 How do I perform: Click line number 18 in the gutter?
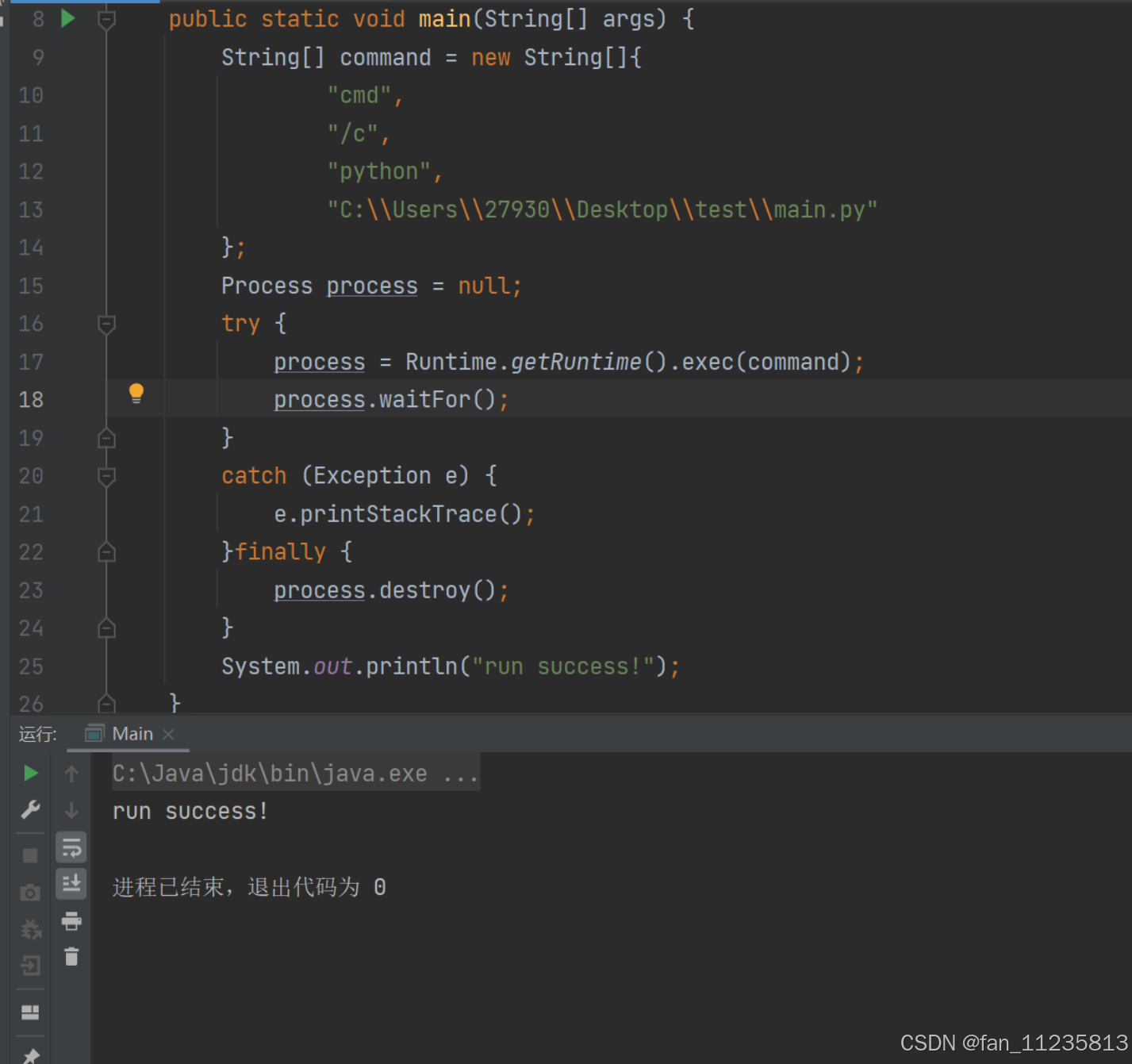point(30,399)
